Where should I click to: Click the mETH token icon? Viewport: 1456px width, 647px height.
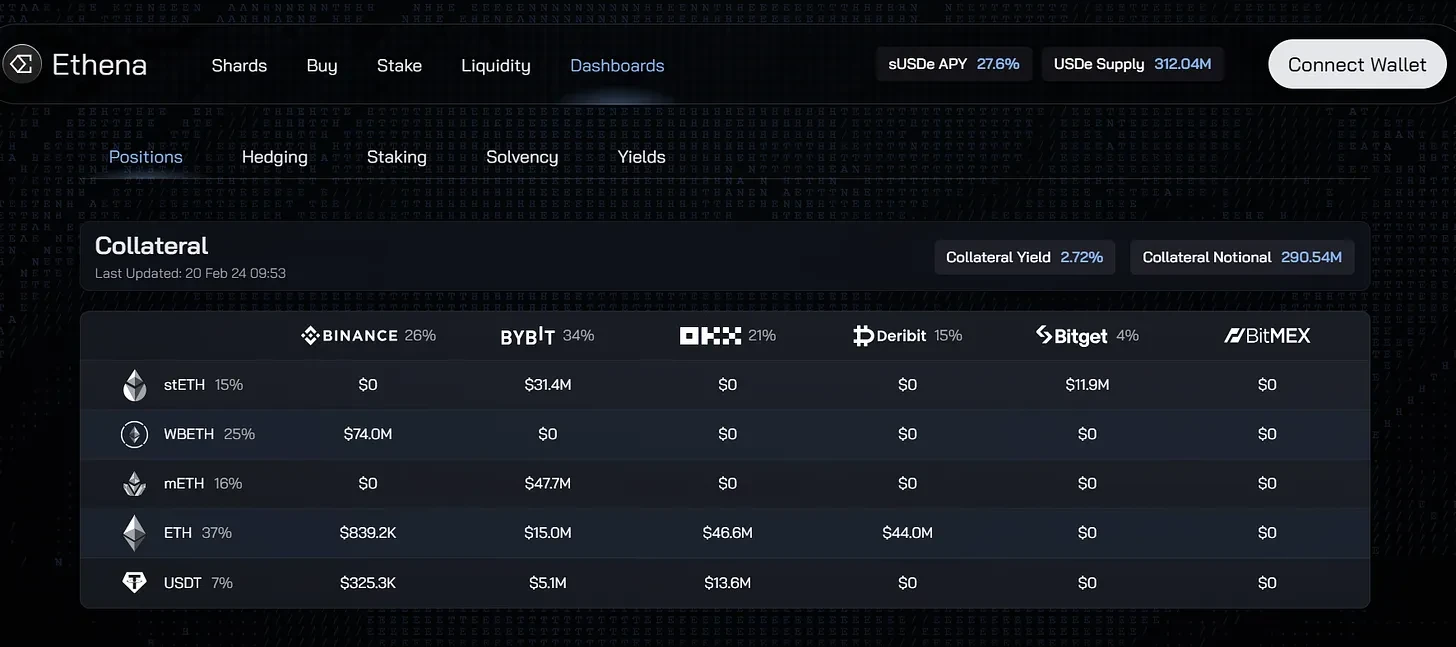coord(134,484)
